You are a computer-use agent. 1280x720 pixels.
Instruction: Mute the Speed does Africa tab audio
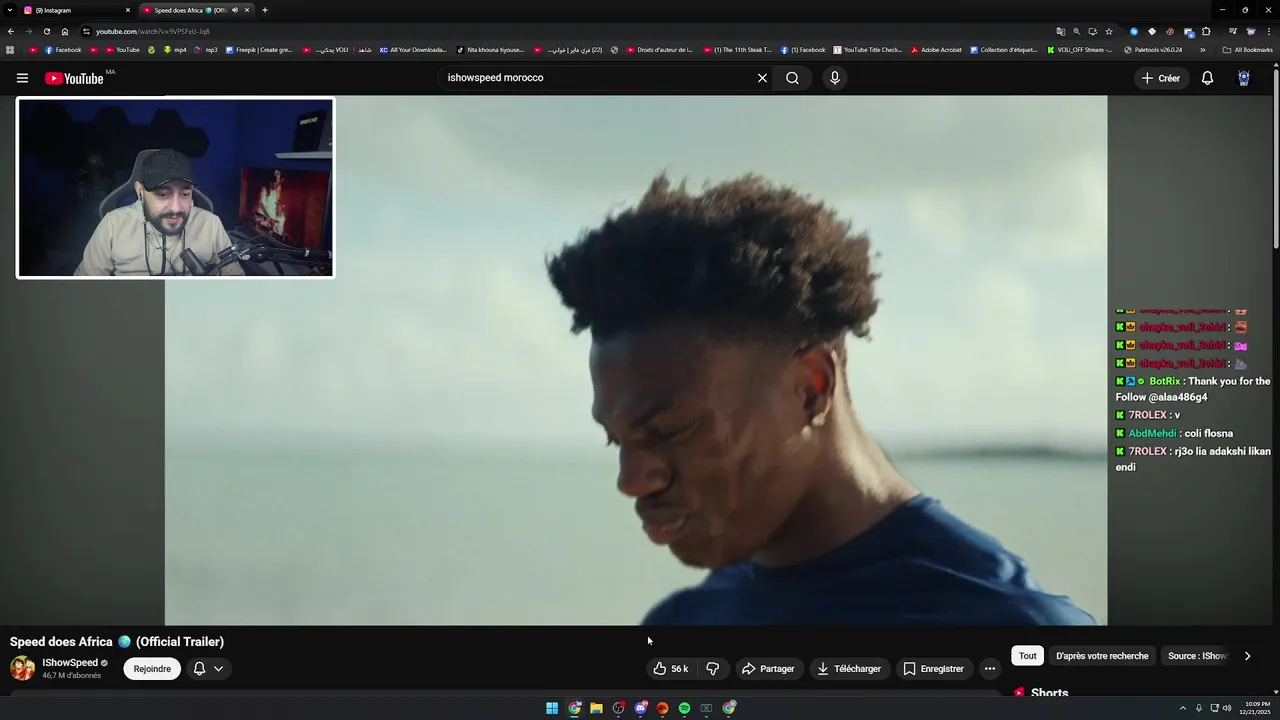[x=235, y=10]
